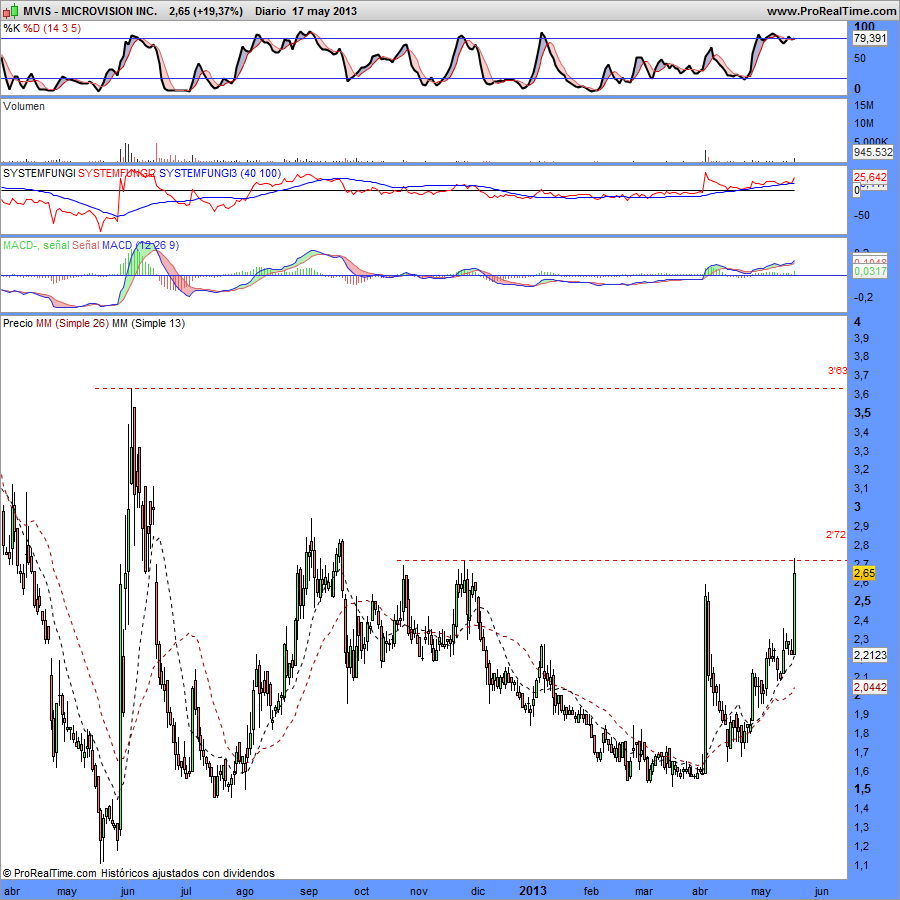Click the 2,0442 moving average value box

coord(870,687)
